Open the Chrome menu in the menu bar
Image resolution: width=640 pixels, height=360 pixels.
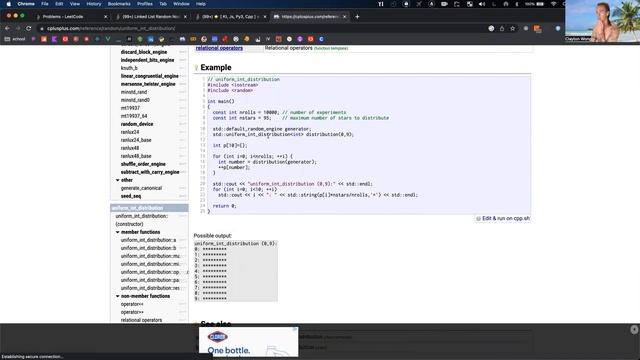pyautogui.click(x=26, y=4)
